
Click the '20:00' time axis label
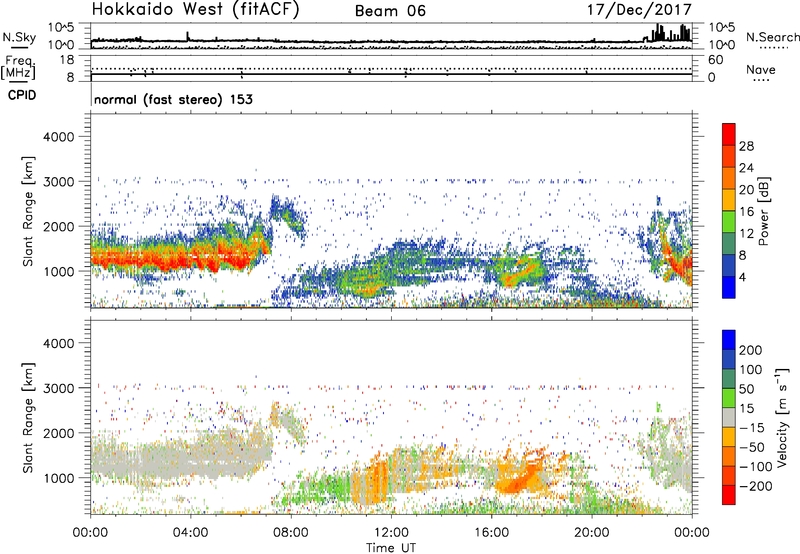pos(591,533)
